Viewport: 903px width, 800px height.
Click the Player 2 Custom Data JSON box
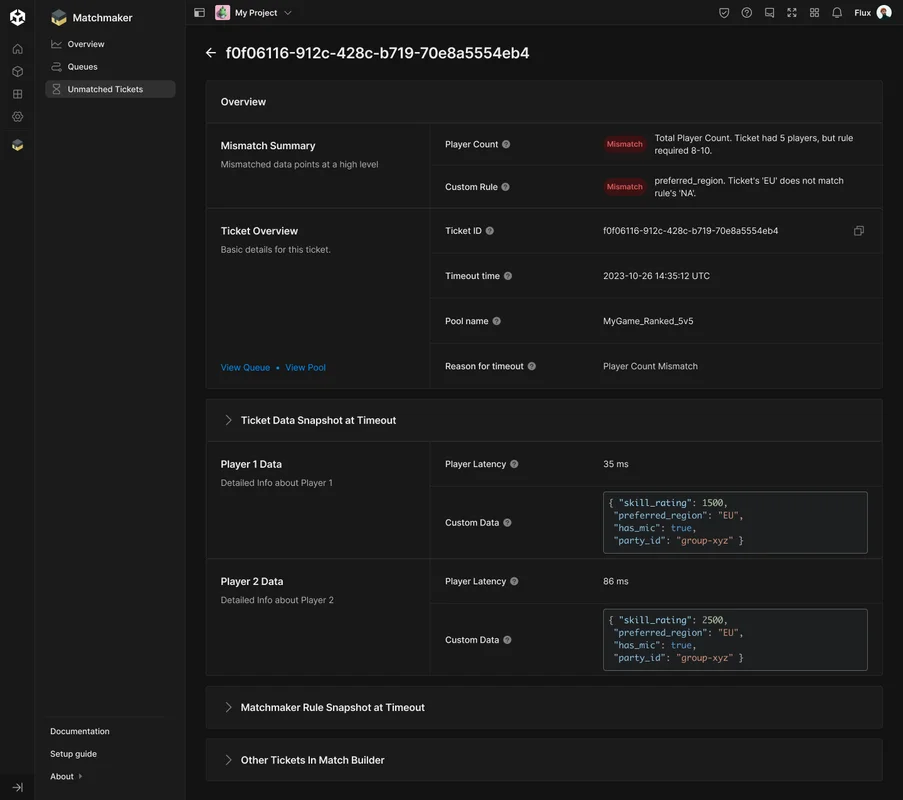pyautogui.click(x=735, y=640)
